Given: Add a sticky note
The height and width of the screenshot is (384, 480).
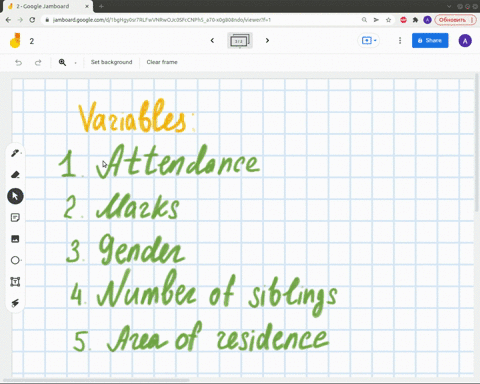Looking at the screenshot, I should (15, 217).
